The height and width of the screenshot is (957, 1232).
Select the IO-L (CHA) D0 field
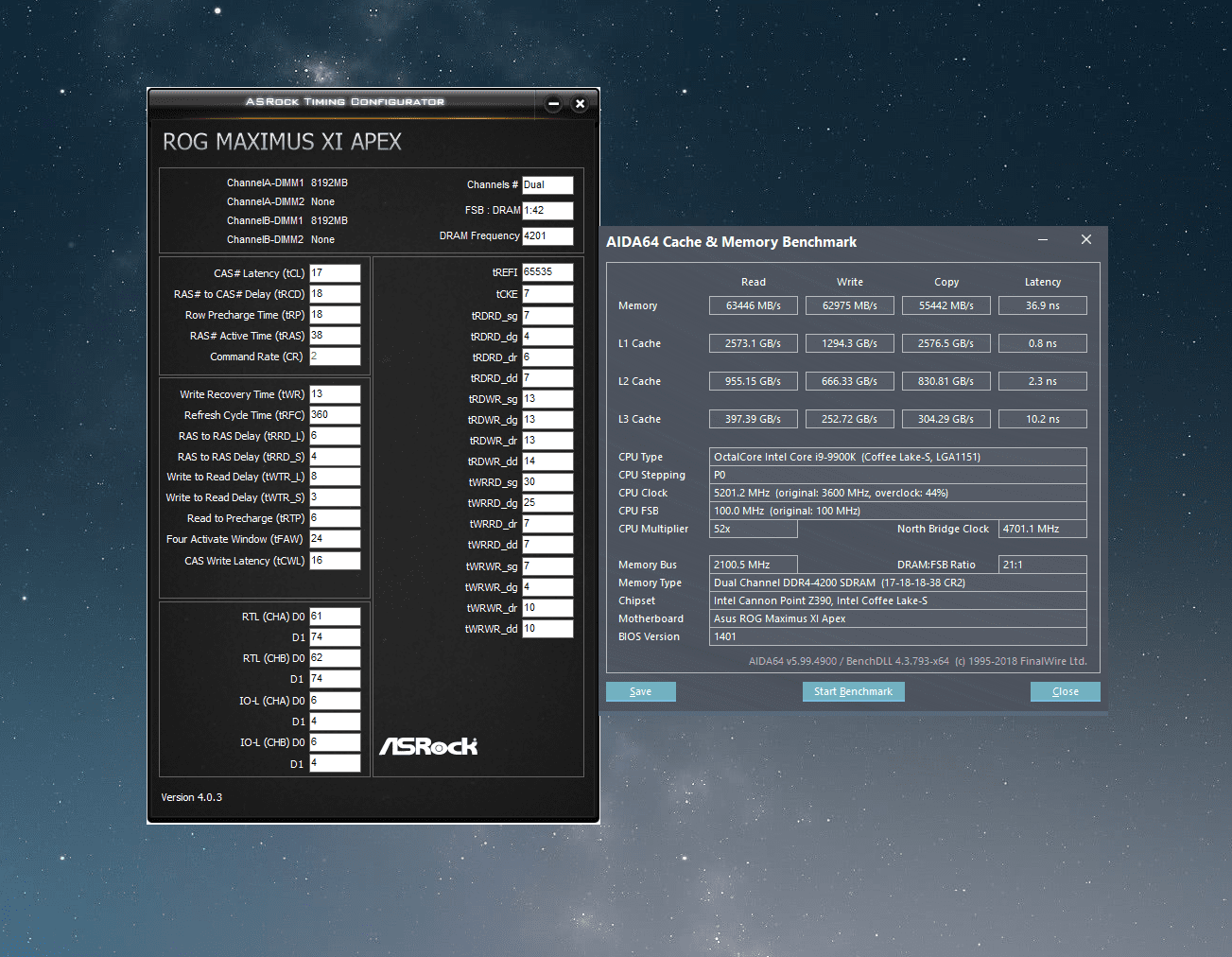[335, 701]
